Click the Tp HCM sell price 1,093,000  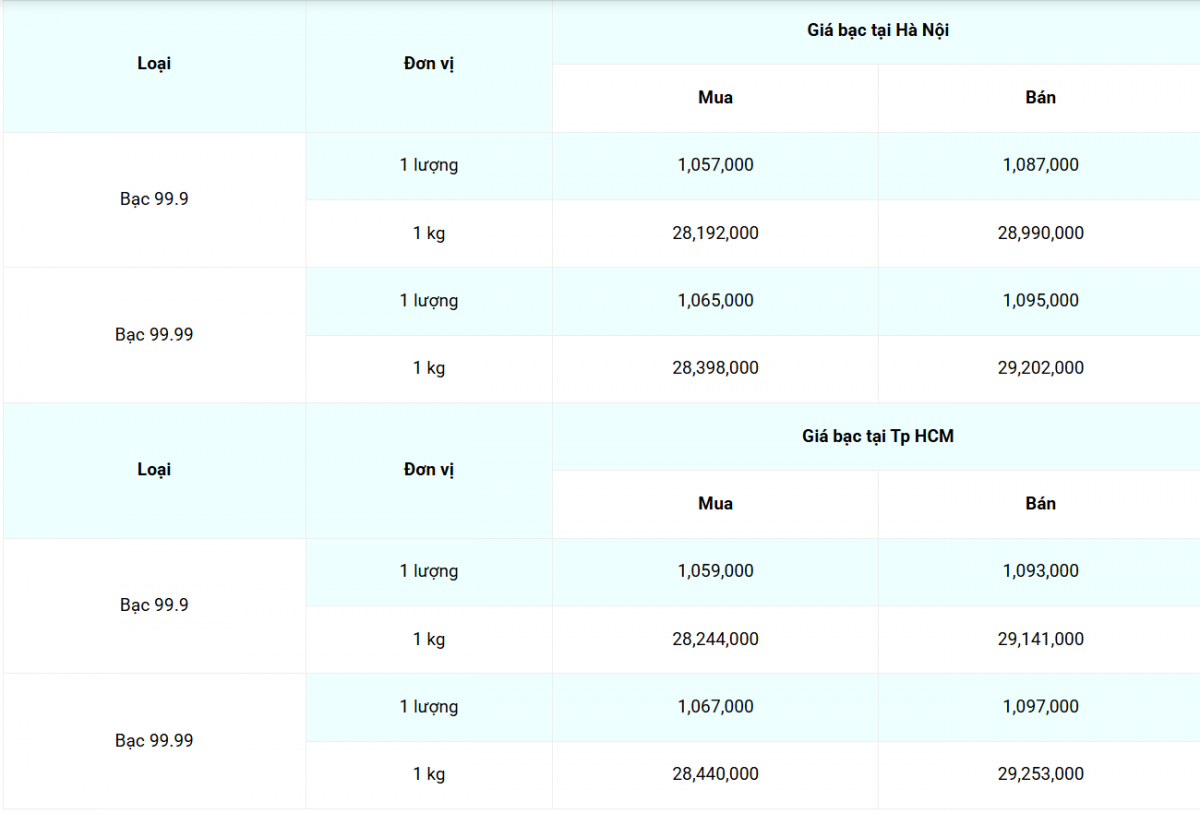coord(1040,571)
